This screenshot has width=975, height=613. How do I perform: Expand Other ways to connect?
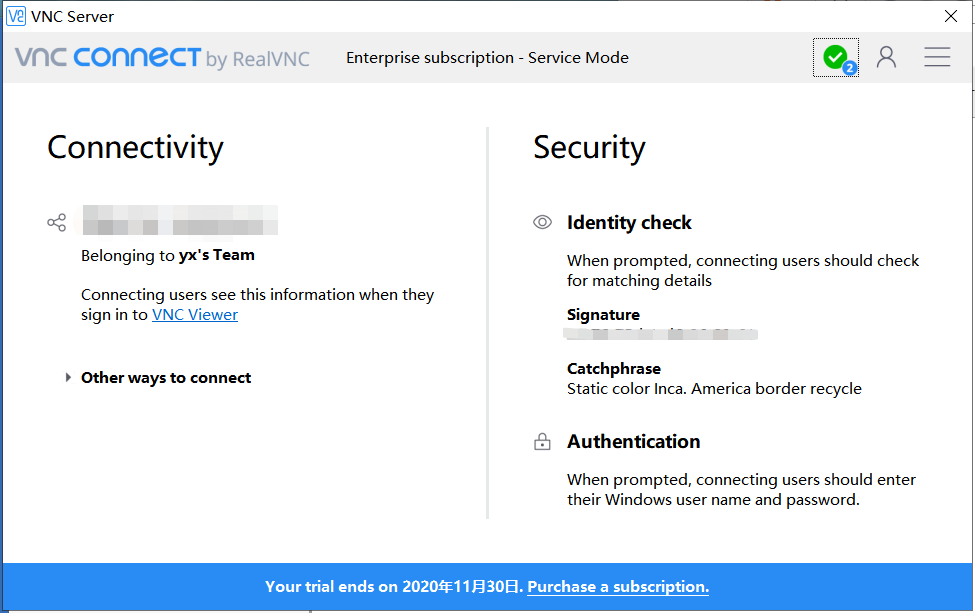pos(68,377)
